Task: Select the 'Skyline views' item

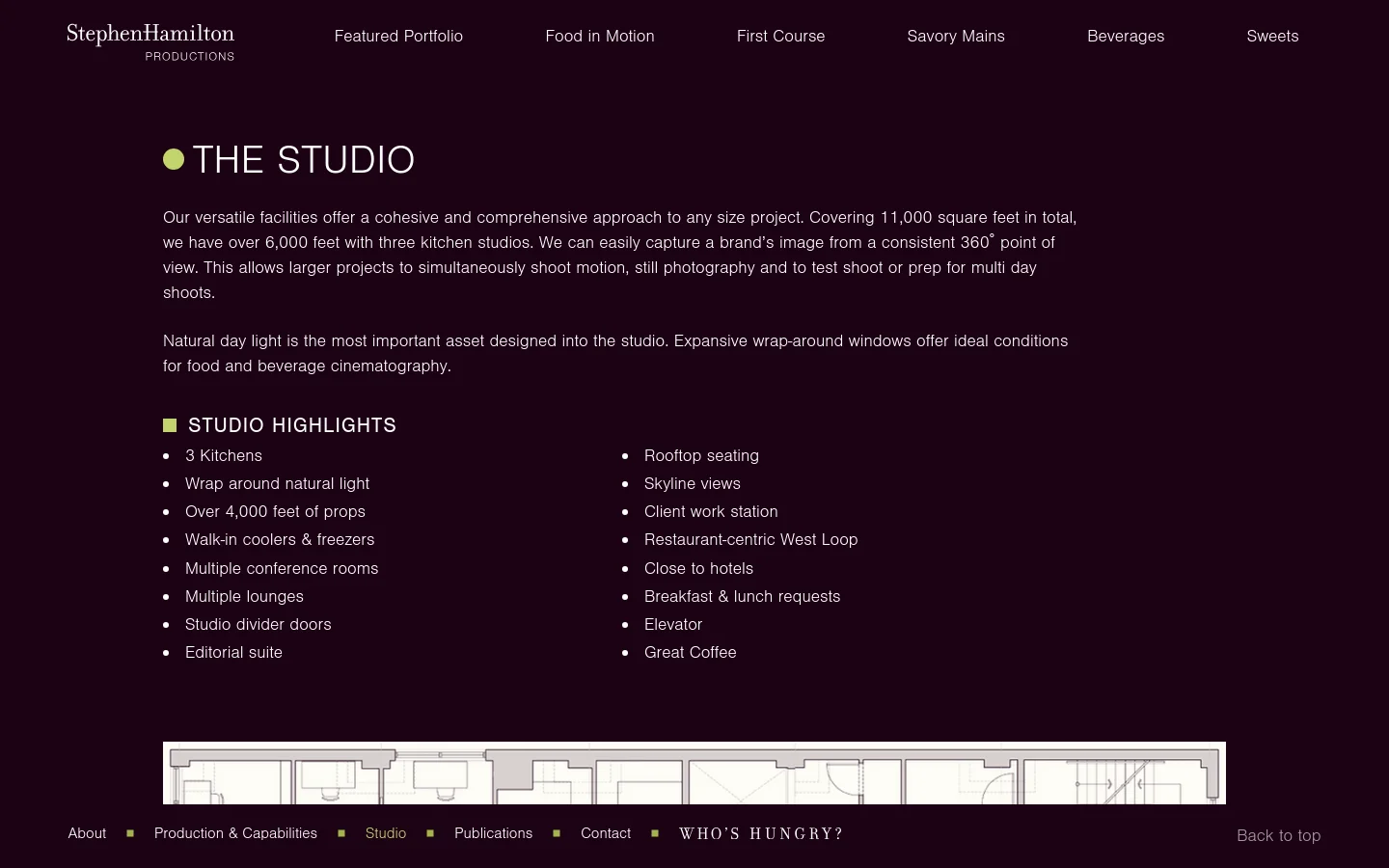Action: (693, 483)
